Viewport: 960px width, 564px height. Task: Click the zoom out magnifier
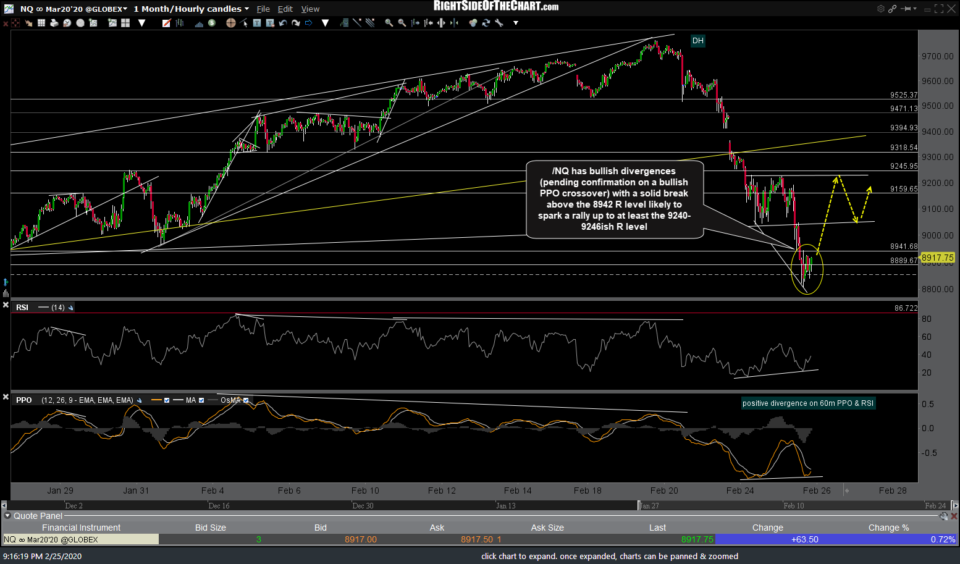[402, 23]
